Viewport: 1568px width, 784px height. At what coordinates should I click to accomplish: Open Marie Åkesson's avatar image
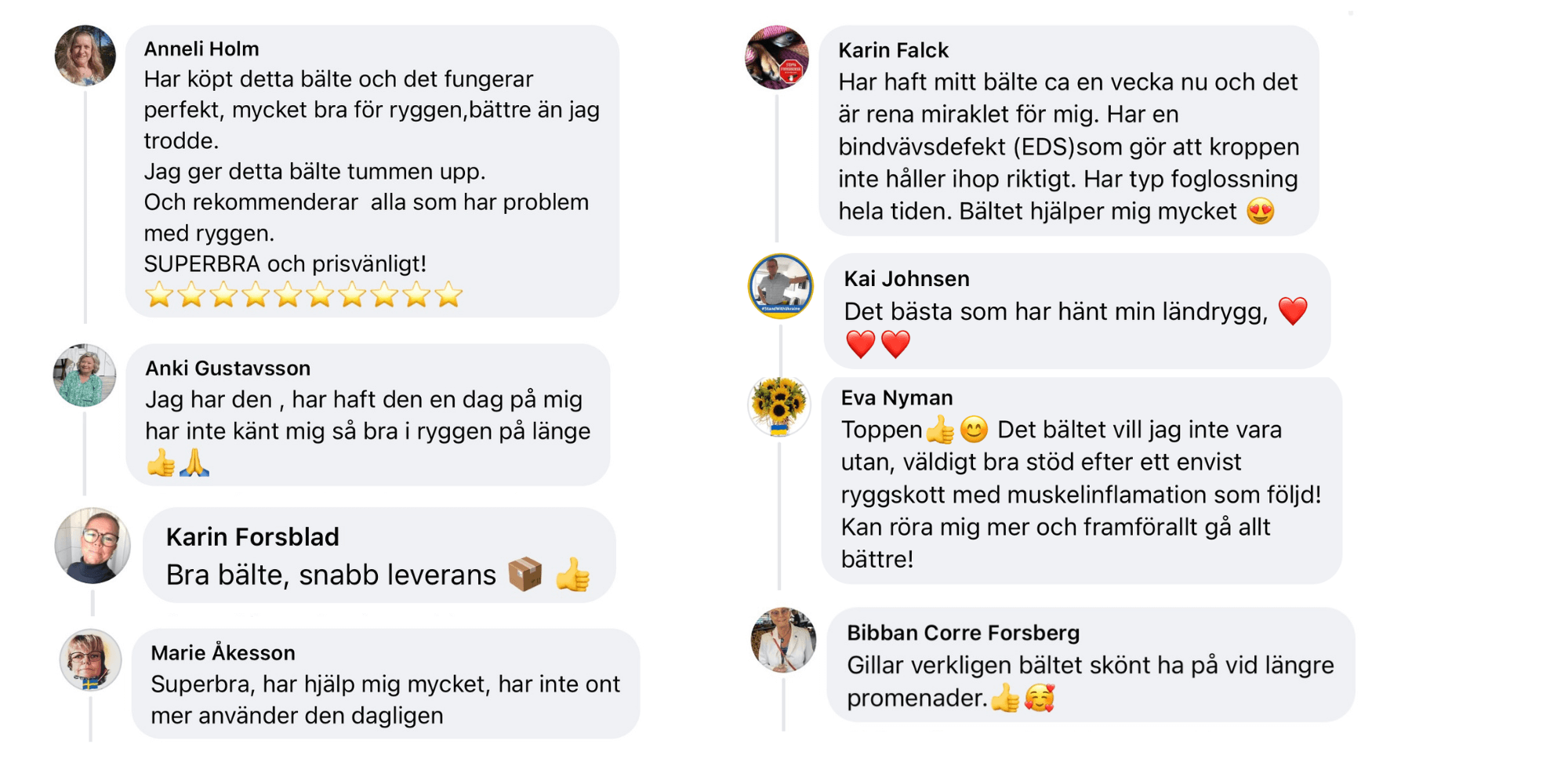click(90, 660)
